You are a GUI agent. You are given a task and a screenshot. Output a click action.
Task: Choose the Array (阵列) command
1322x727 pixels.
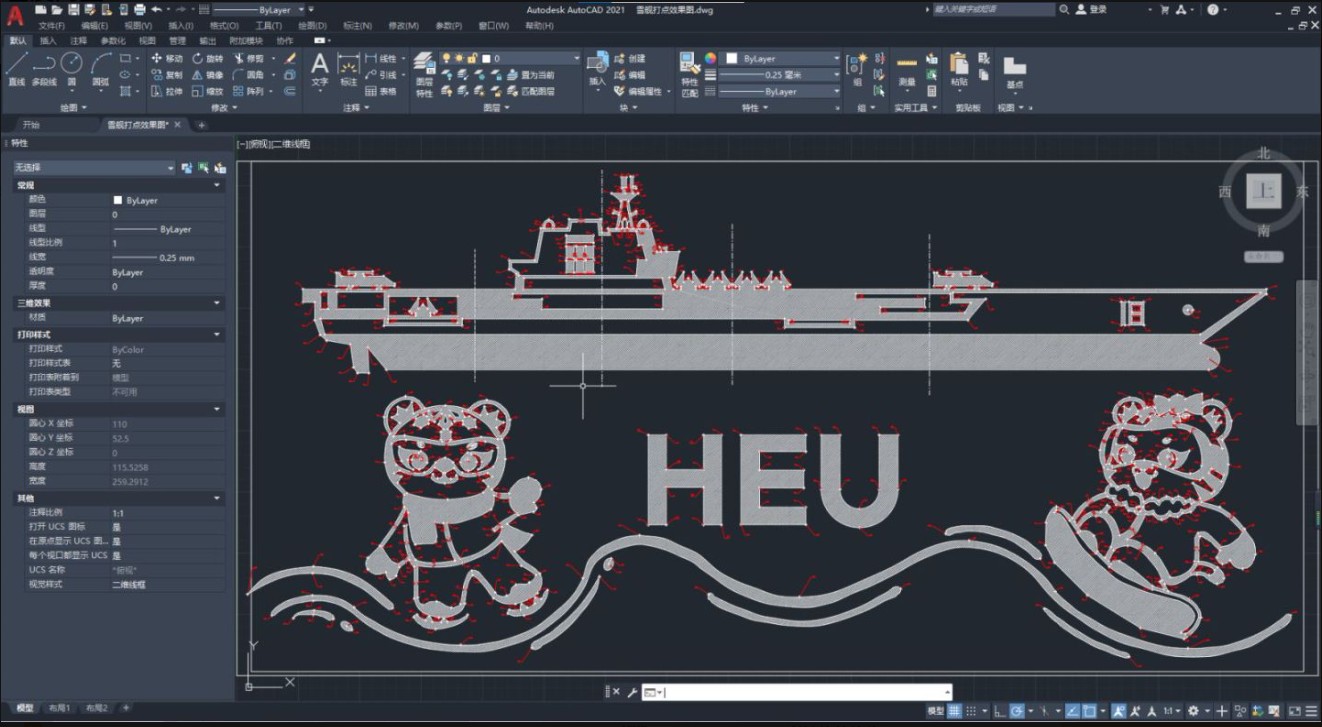pos(249,91)
